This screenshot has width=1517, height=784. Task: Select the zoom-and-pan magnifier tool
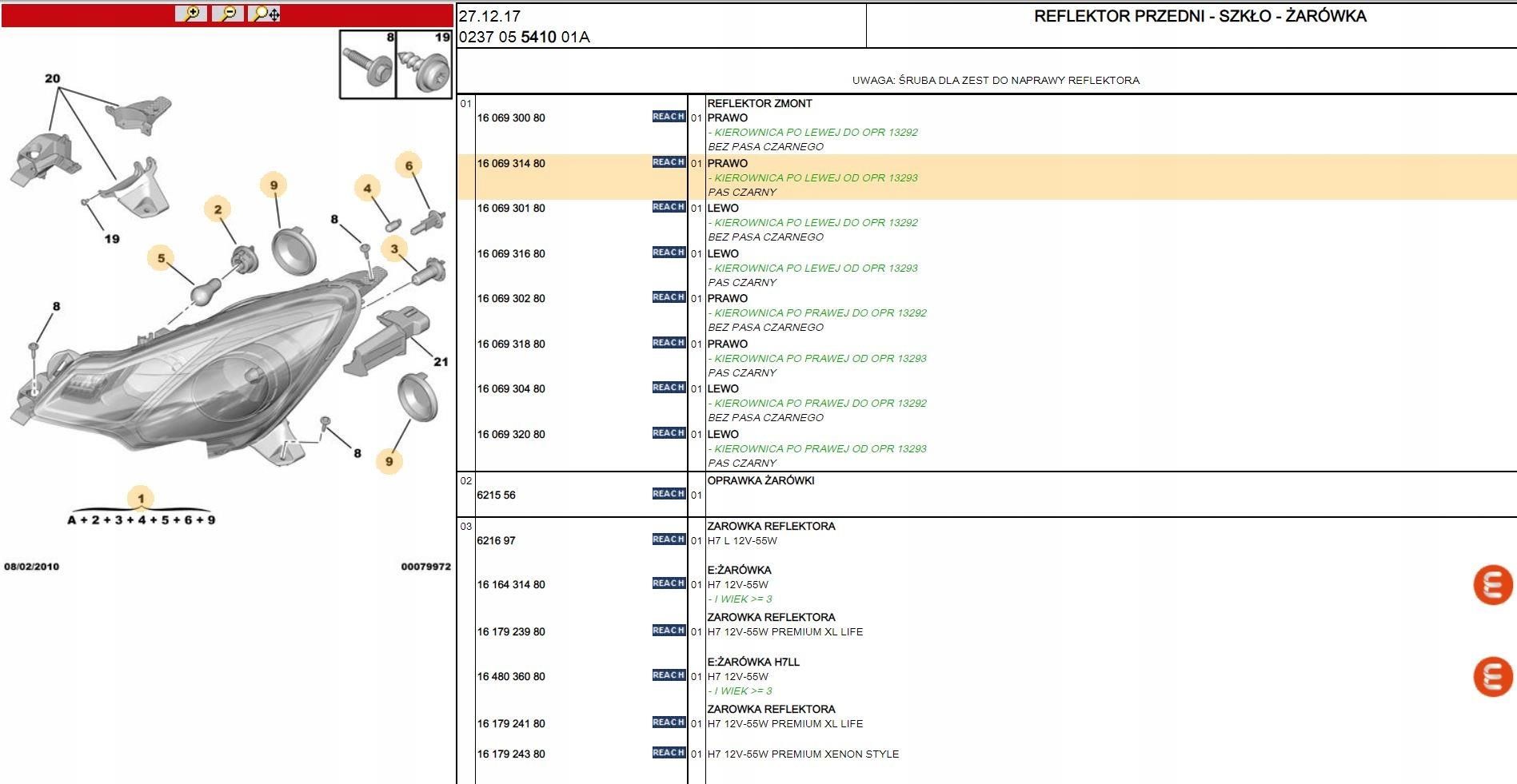click(265, 14)
